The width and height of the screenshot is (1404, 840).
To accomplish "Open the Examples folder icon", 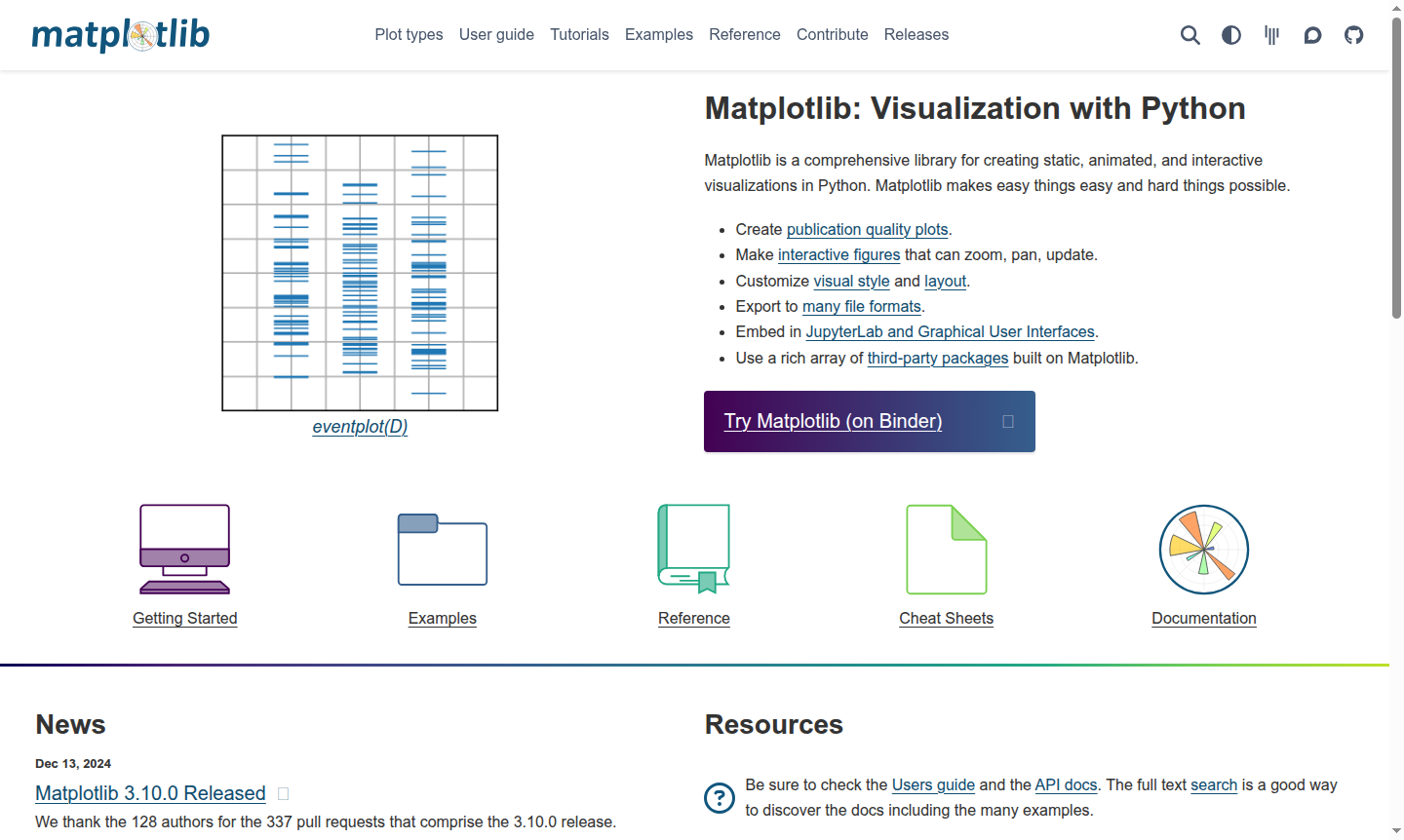I will [x=442, y=549].
